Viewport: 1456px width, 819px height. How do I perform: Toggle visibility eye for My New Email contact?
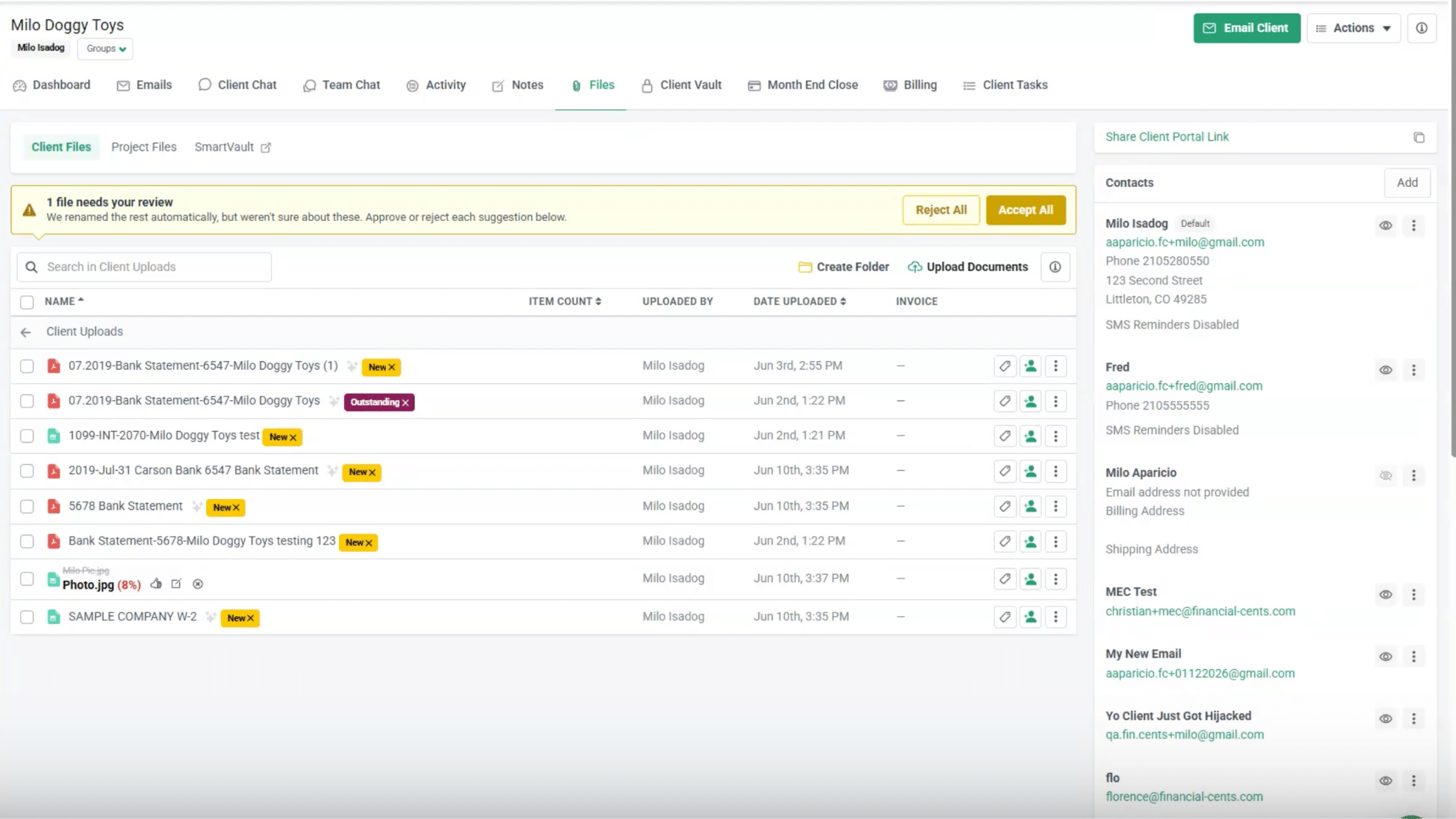pyautogui.click(x=1386, y=657)
